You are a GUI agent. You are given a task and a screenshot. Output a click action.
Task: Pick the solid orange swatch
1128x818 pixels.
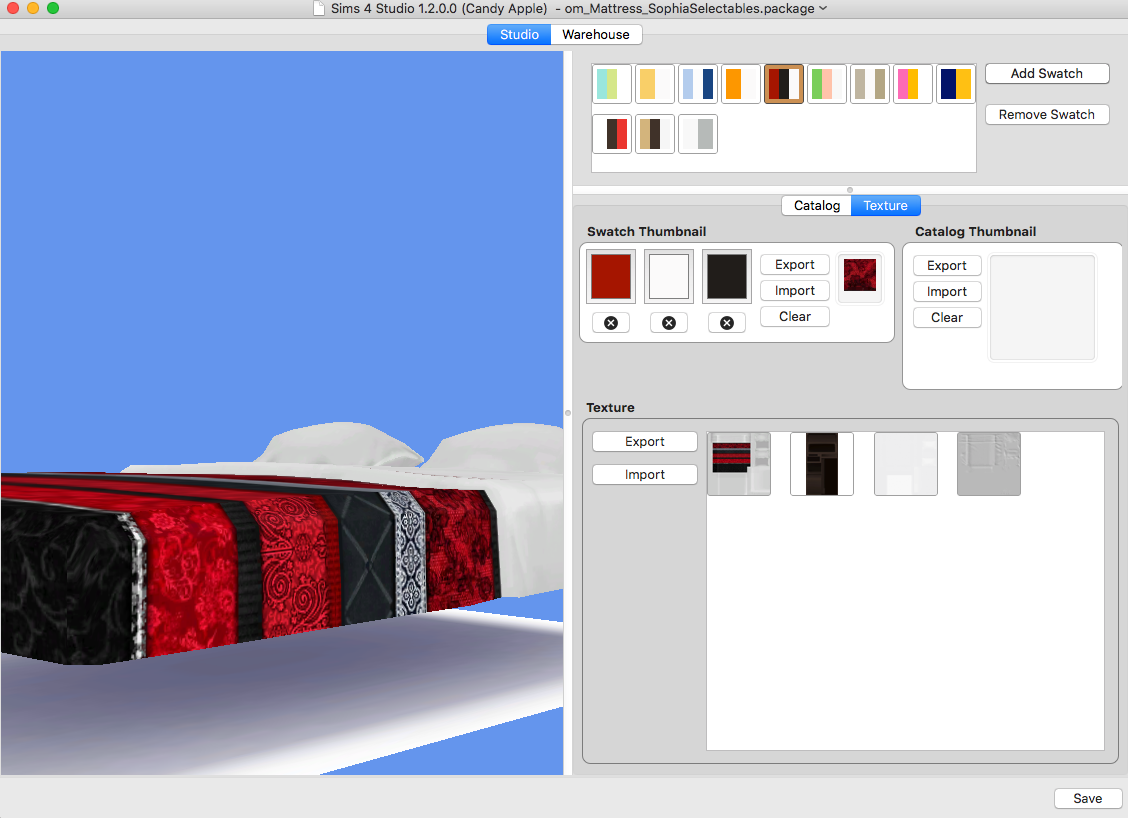pyautogui.click(x=740, y=84)
